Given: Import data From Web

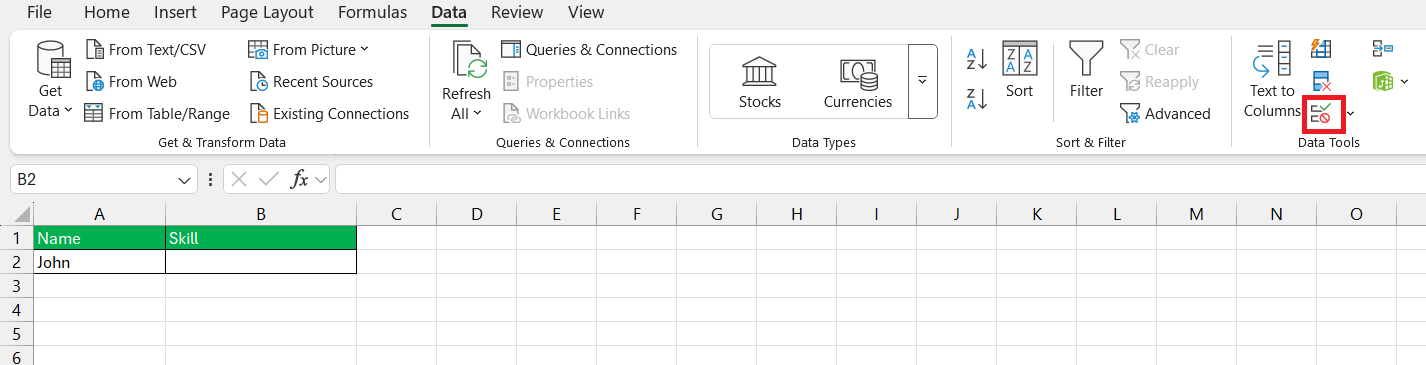Looking at the screenshot, I should (x=130, y=81).
